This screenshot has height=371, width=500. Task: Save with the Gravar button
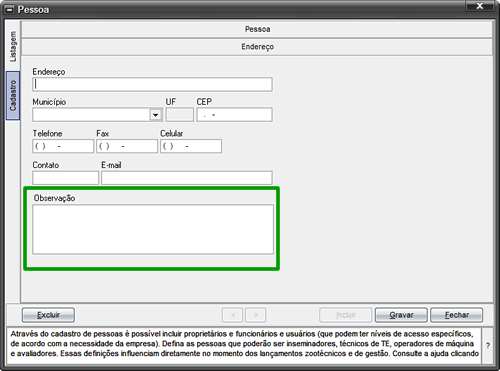coord(401,315)
